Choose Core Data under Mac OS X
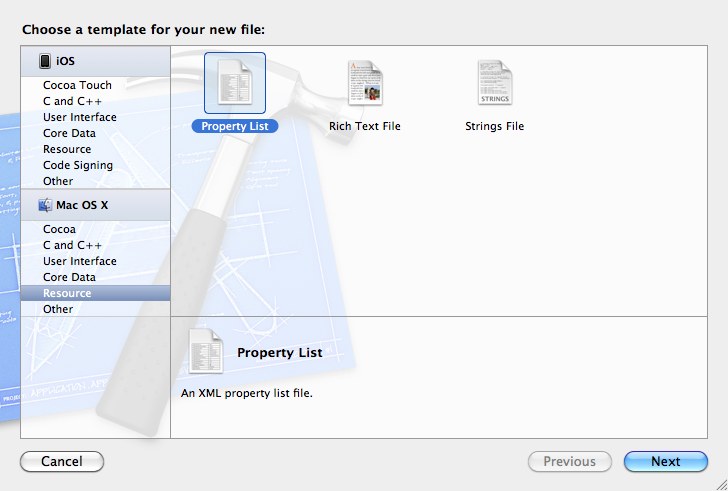The width and height of the screenshot is (728, 491). click(x=69, y=277)
